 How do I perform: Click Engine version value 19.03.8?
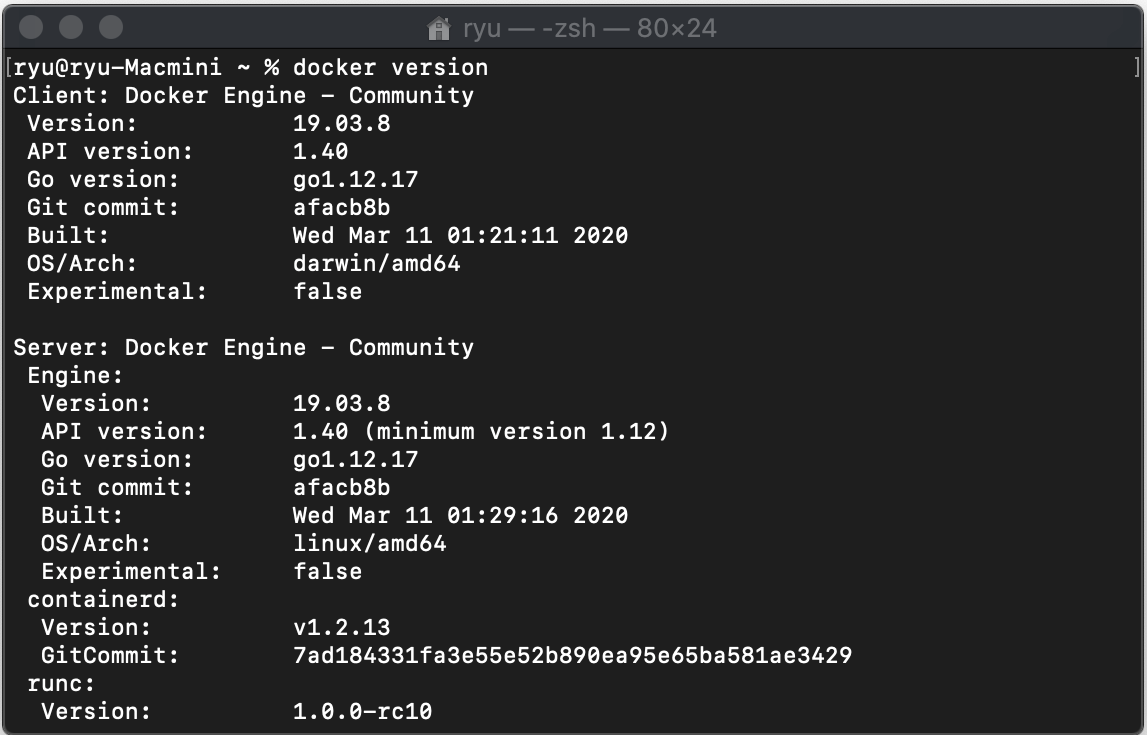342,404
